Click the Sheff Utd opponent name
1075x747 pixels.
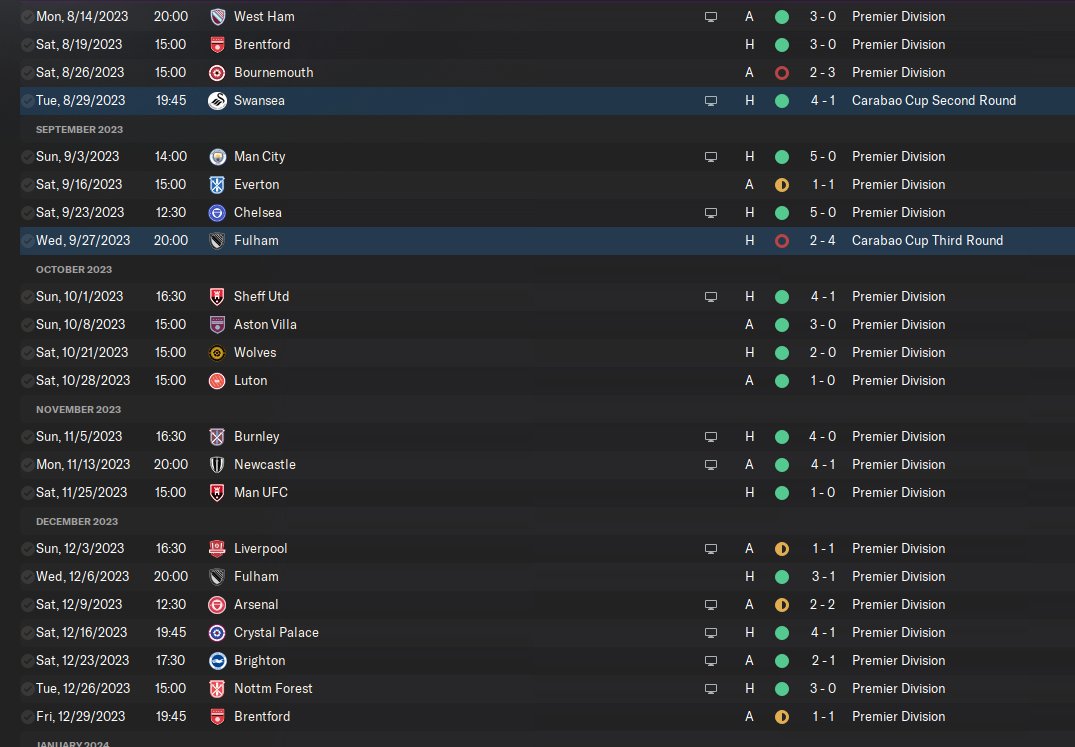point(261,296)
